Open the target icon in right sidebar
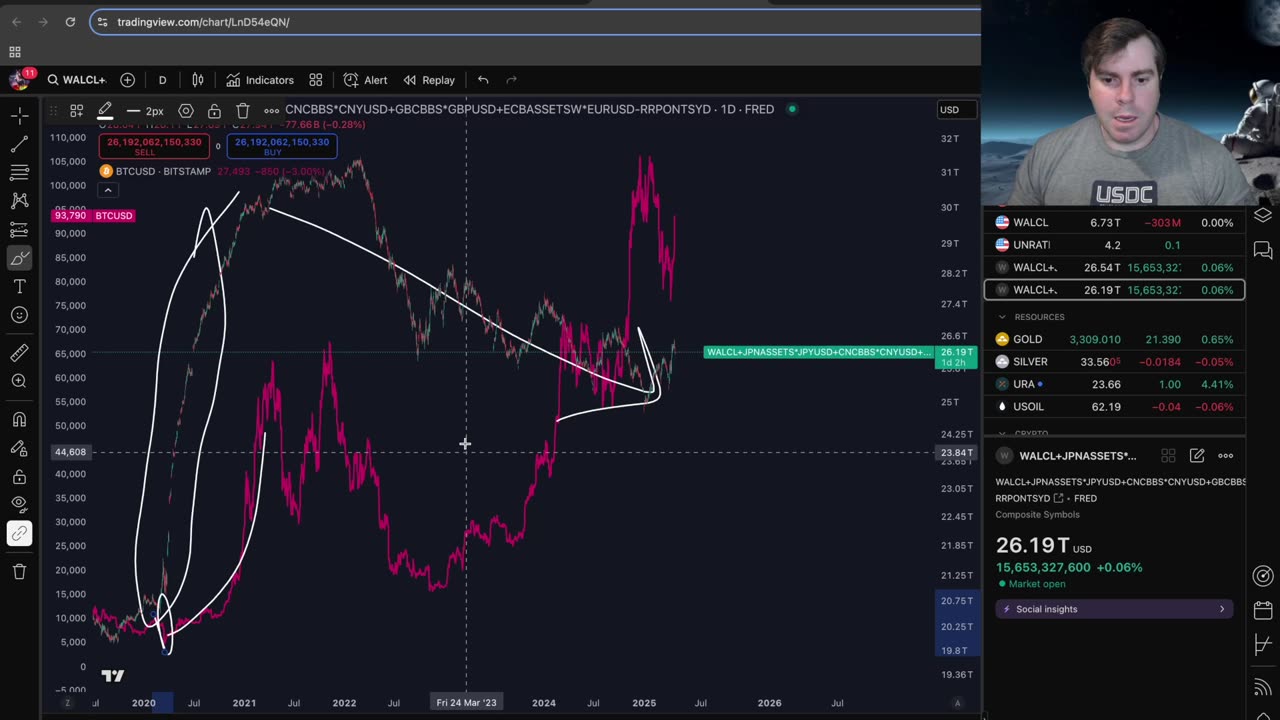The image size is (1280, 720). click(x=1262, y=576)
